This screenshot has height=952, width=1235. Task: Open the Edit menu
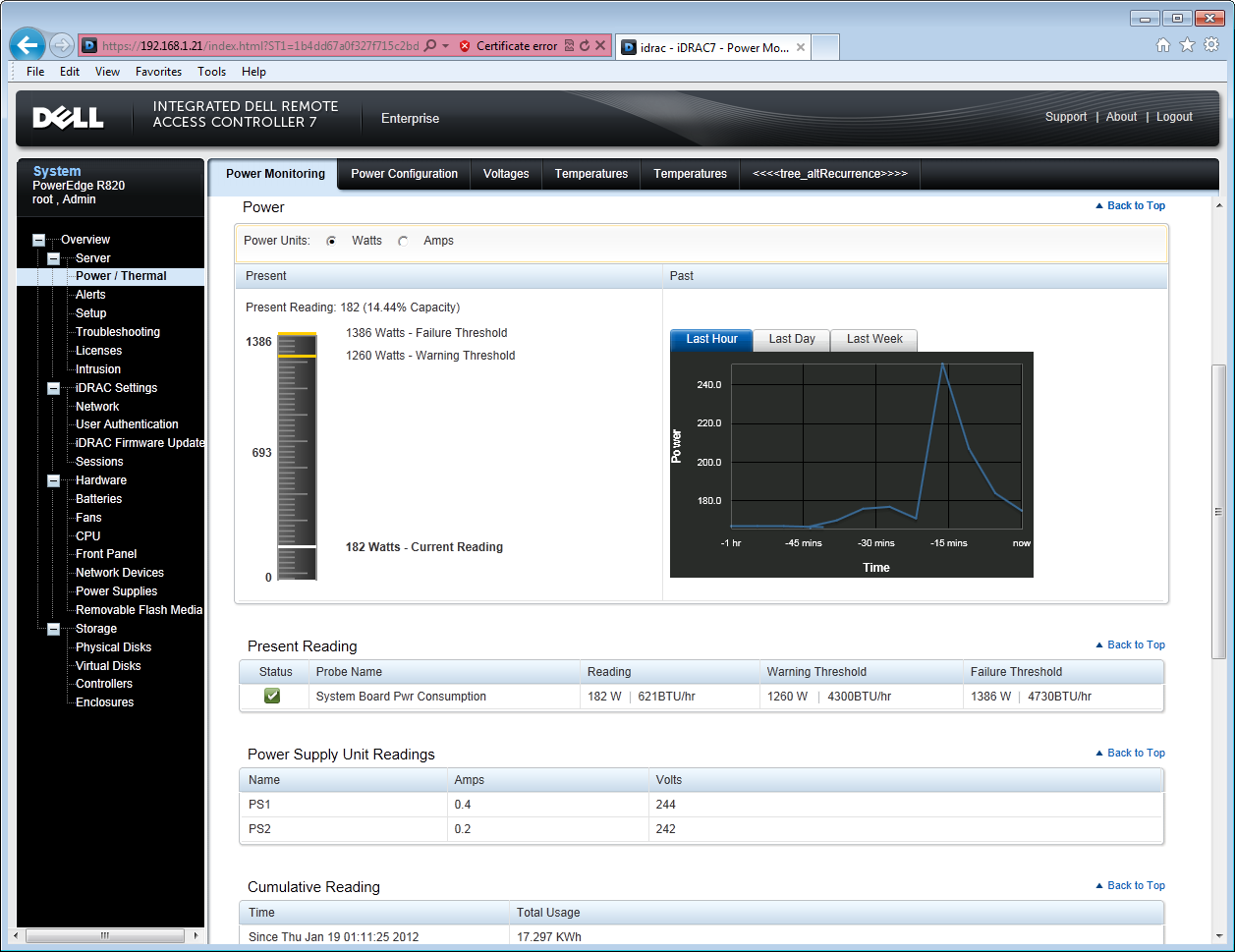[x=70, y=72]
